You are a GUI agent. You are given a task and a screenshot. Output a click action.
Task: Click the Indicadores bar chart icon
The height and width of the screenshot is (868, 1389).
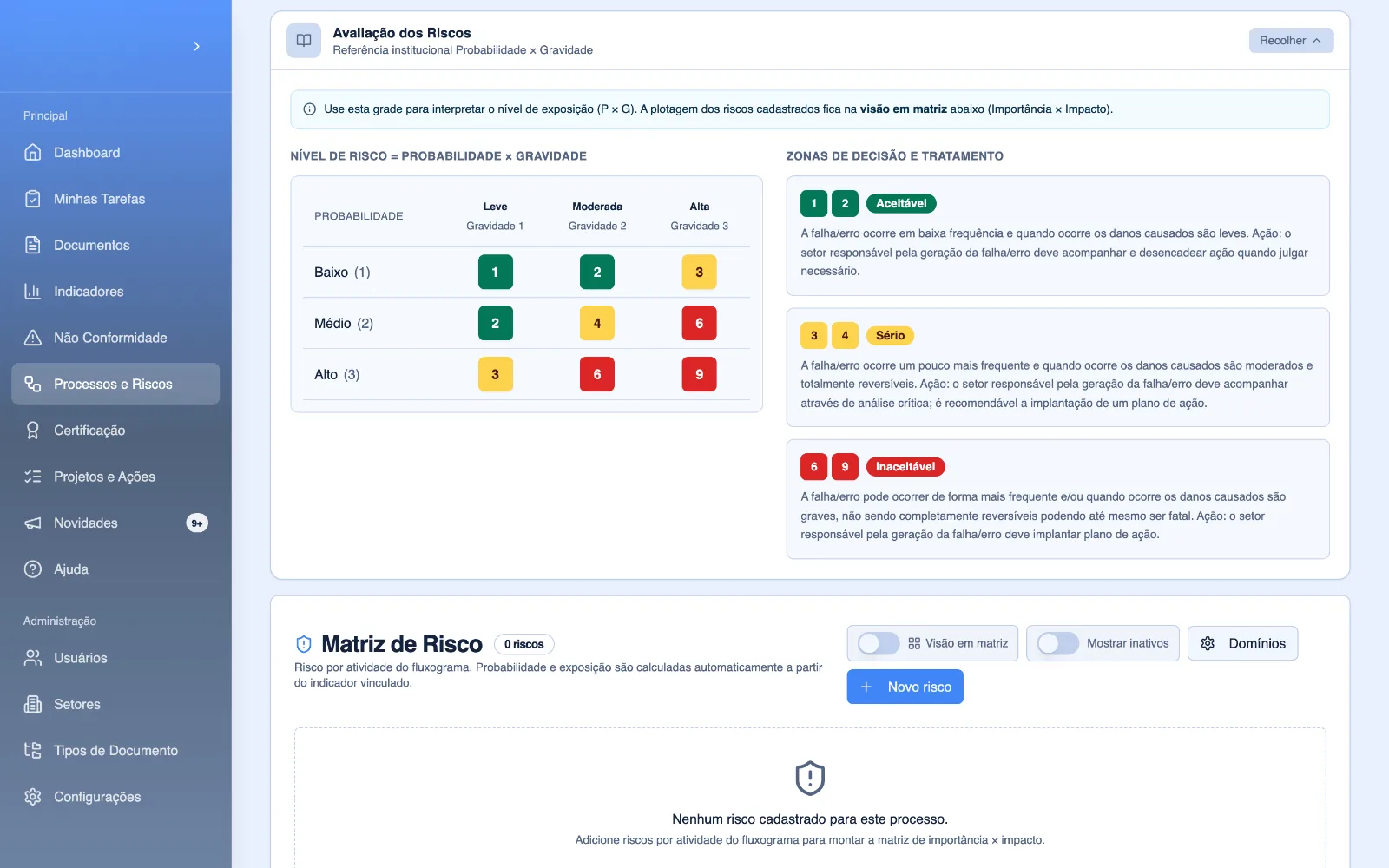click(33, 292)
